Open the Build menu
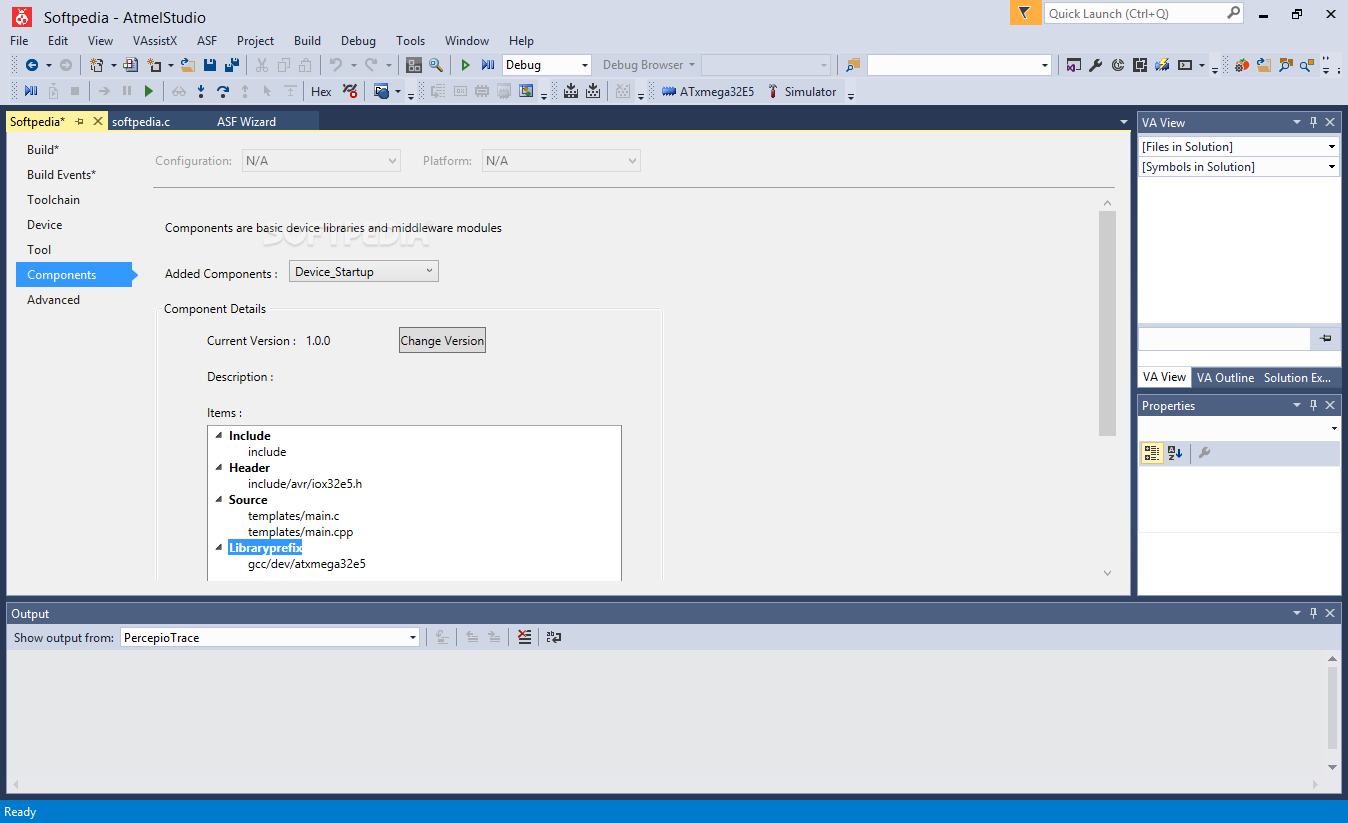The height and width of the screenshot is (823, 1348). pos(307,41)
